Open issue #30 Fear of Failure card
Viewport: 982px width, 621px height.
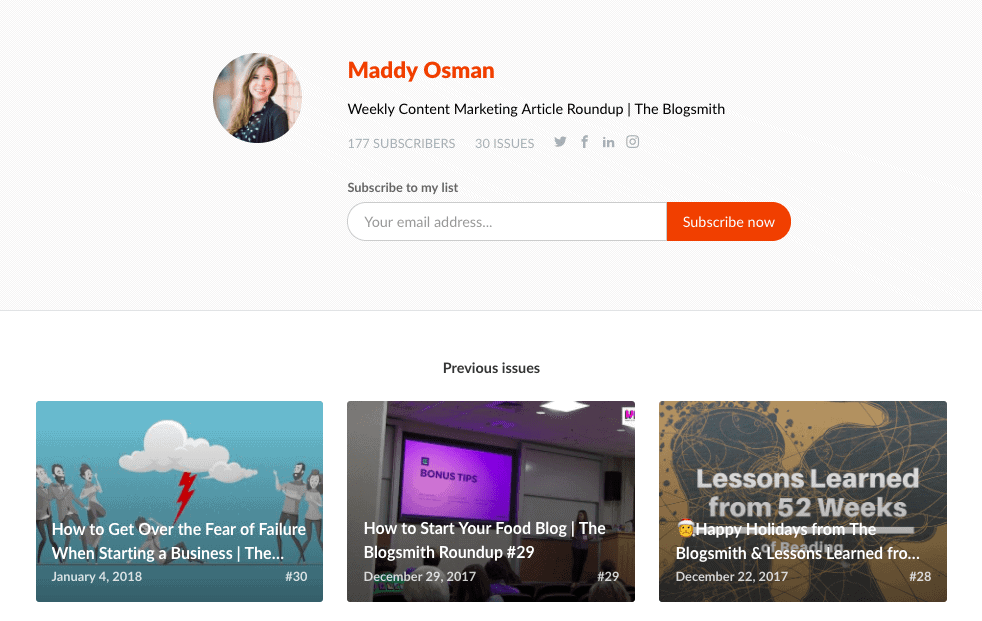[180, 501]
